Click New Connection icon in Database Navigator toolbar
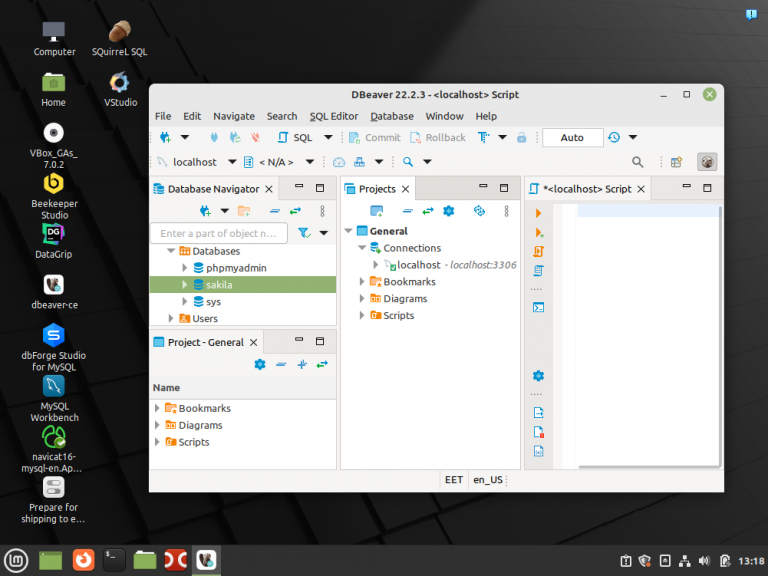The image size is (768, 576). [x=205, y=211]
